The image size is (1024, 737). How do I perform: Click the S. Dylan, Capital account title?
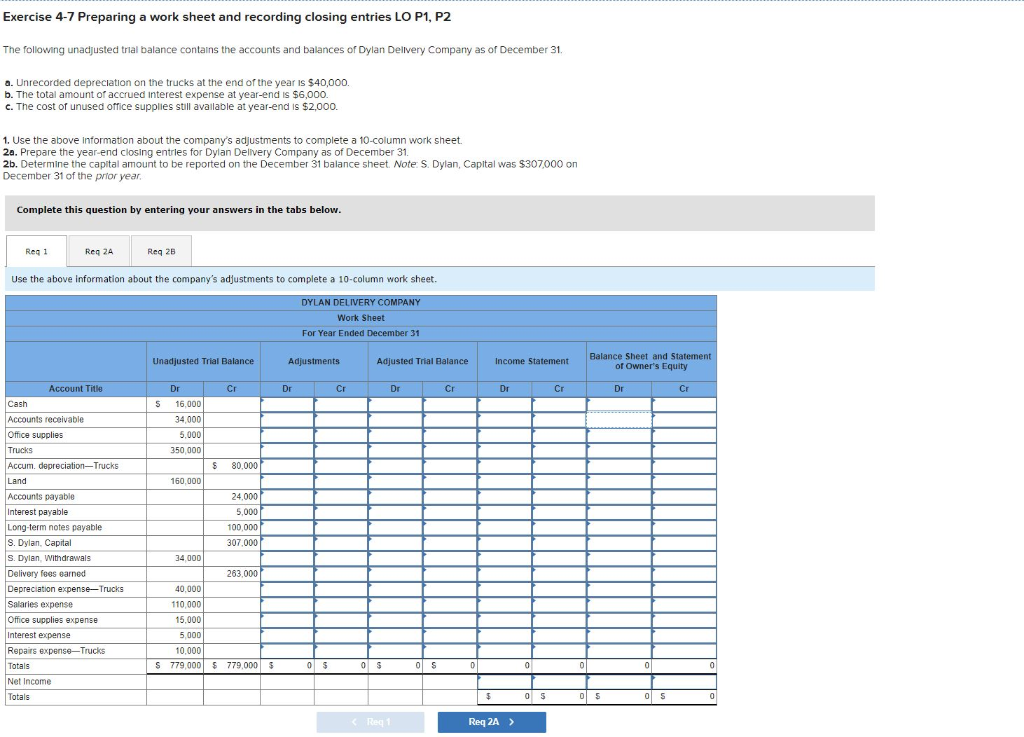[x=39, y=542]
